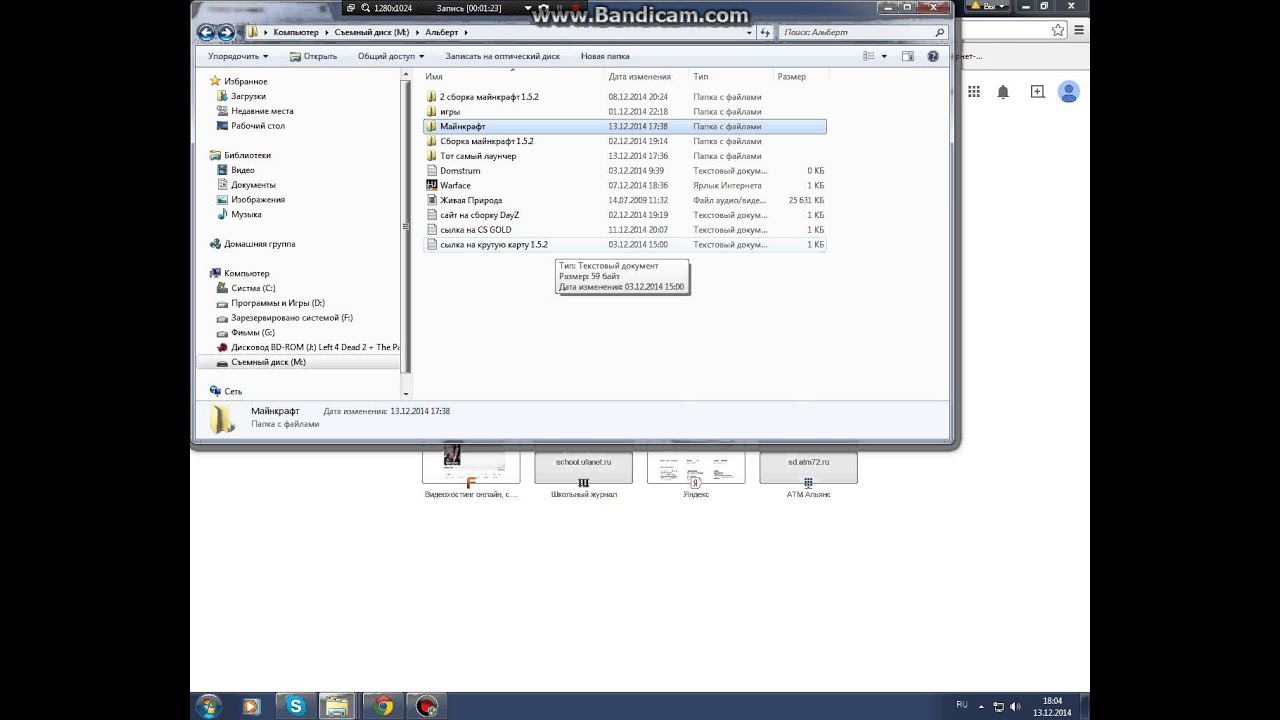Open the Документы library
The image size is (1280, 720).
coord(253,185)
